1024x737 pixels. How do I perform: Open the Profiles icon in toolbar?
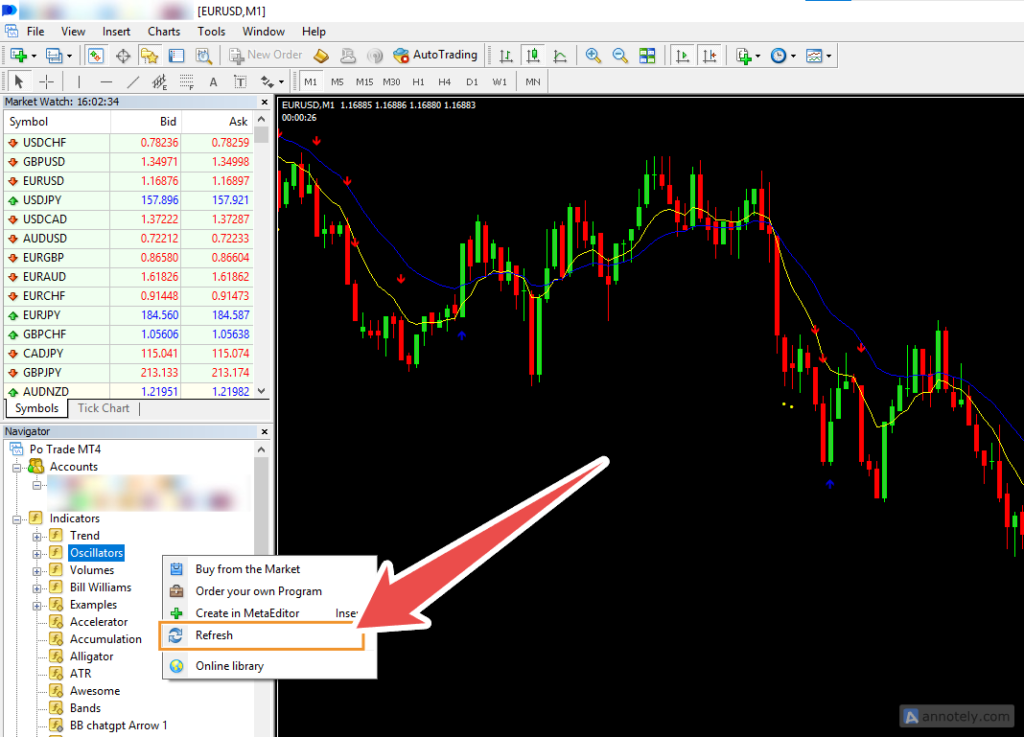point(54,55)
